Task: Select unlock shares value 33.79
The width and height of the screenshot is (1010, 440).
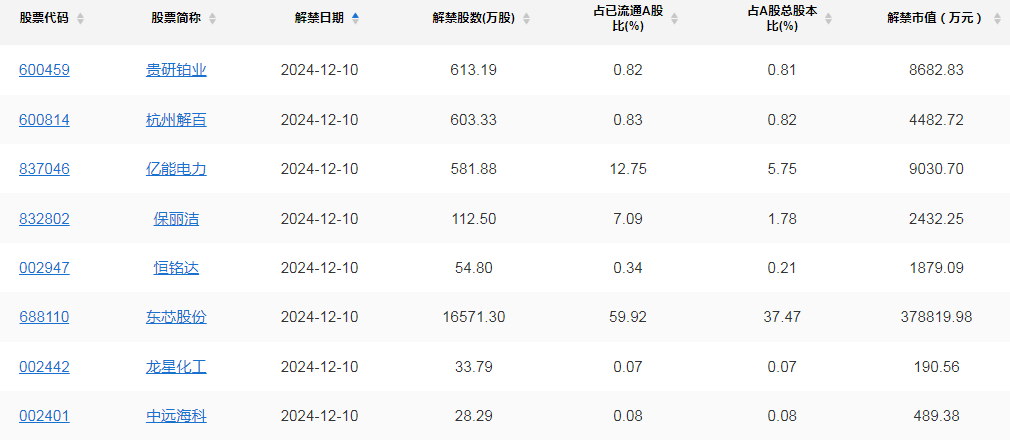Action: [x=473, y=367]
